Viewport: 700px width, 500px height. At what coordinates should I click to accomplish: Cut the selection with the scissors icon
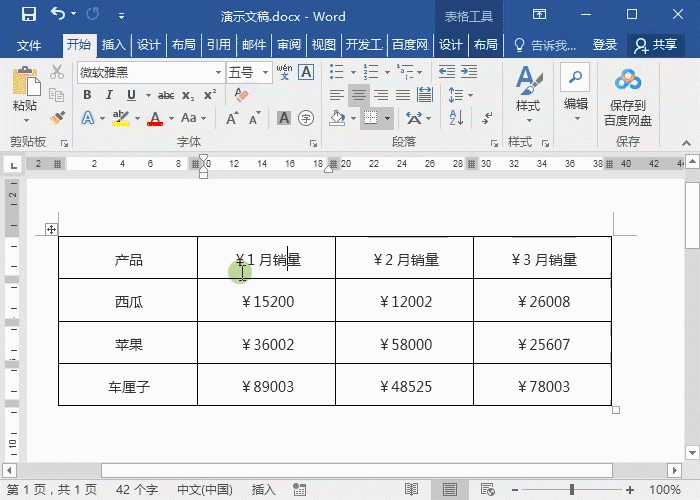tap(57, 71)
